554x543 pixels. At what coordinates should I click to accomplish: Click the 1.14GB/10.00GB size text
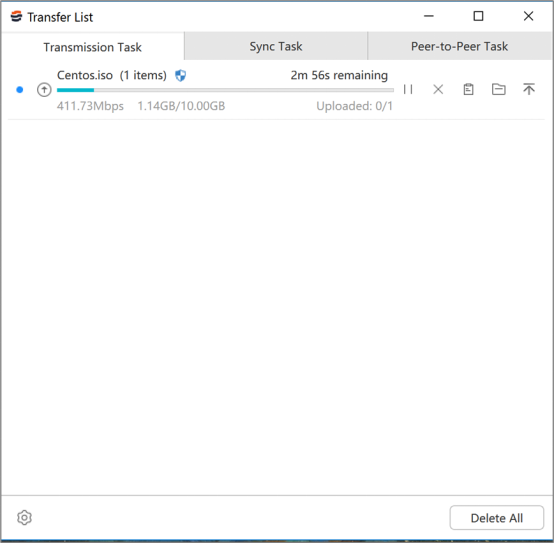(181, 106)
